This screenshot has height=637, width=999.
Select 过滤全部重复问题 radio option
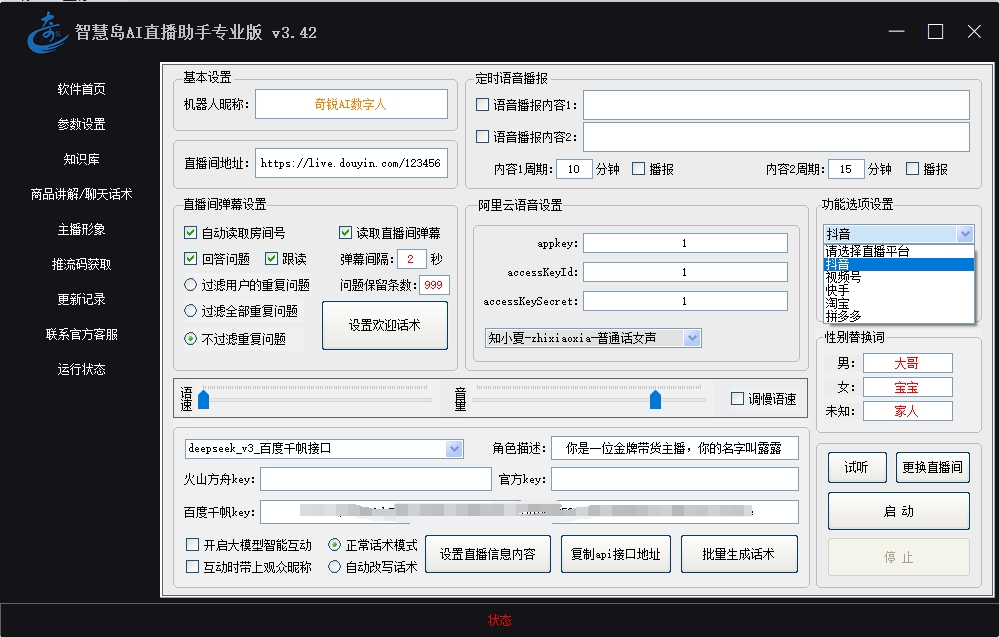pyautogui.click(x=191, y=311)
